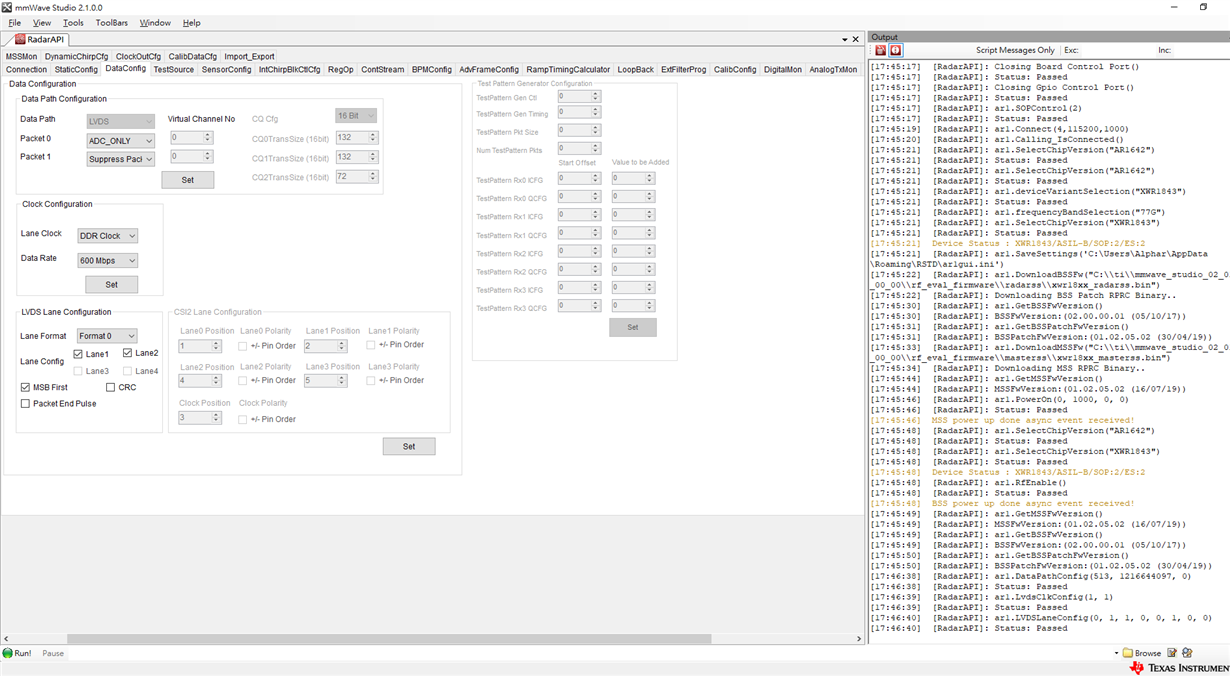The width and height of the screenshot is (1230, 676).
Task: Switch to the DynamicChirpCfg tab
Action: 76,57
